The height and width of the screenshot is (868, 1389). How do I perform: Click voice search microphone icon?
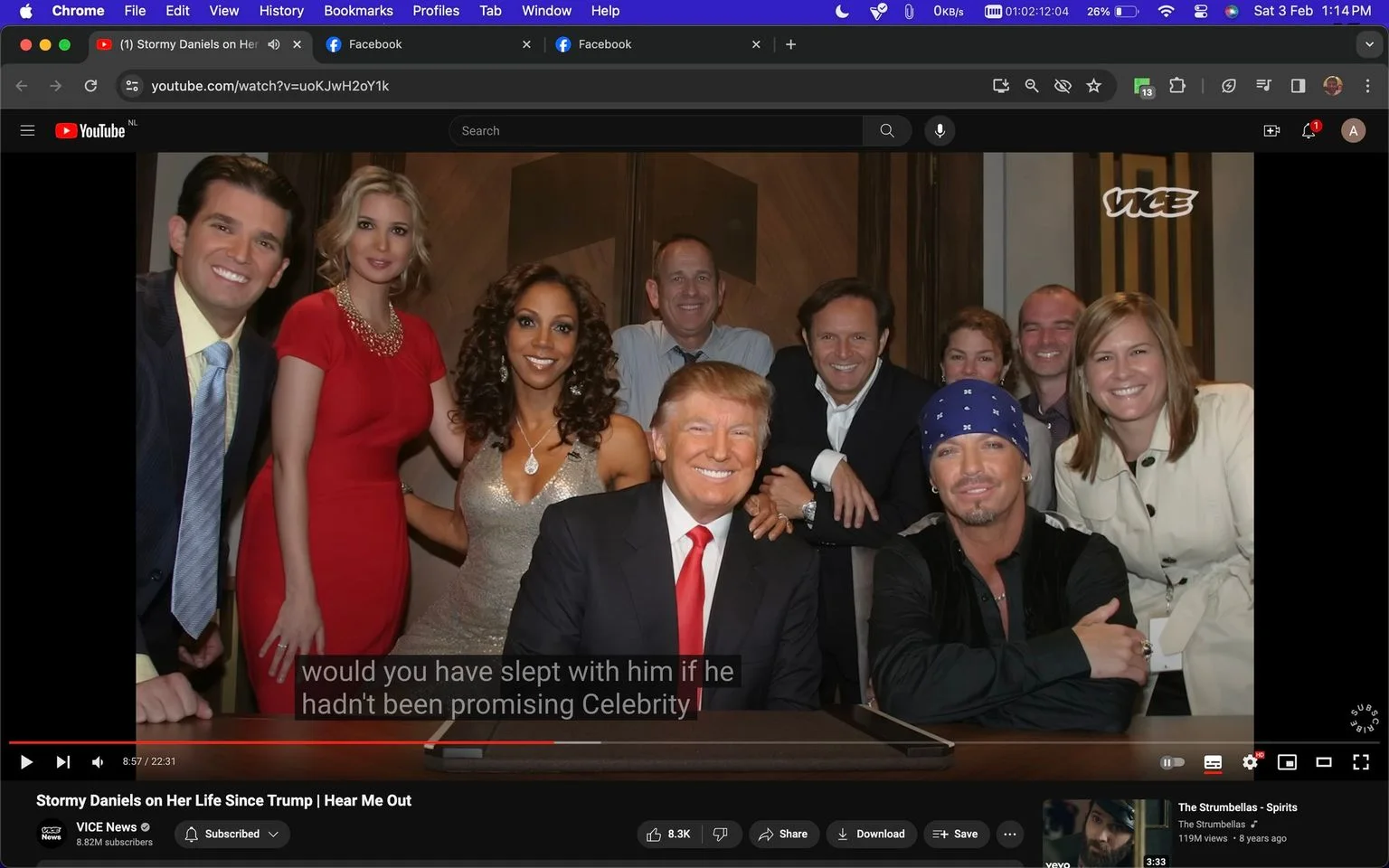(940, 131)
